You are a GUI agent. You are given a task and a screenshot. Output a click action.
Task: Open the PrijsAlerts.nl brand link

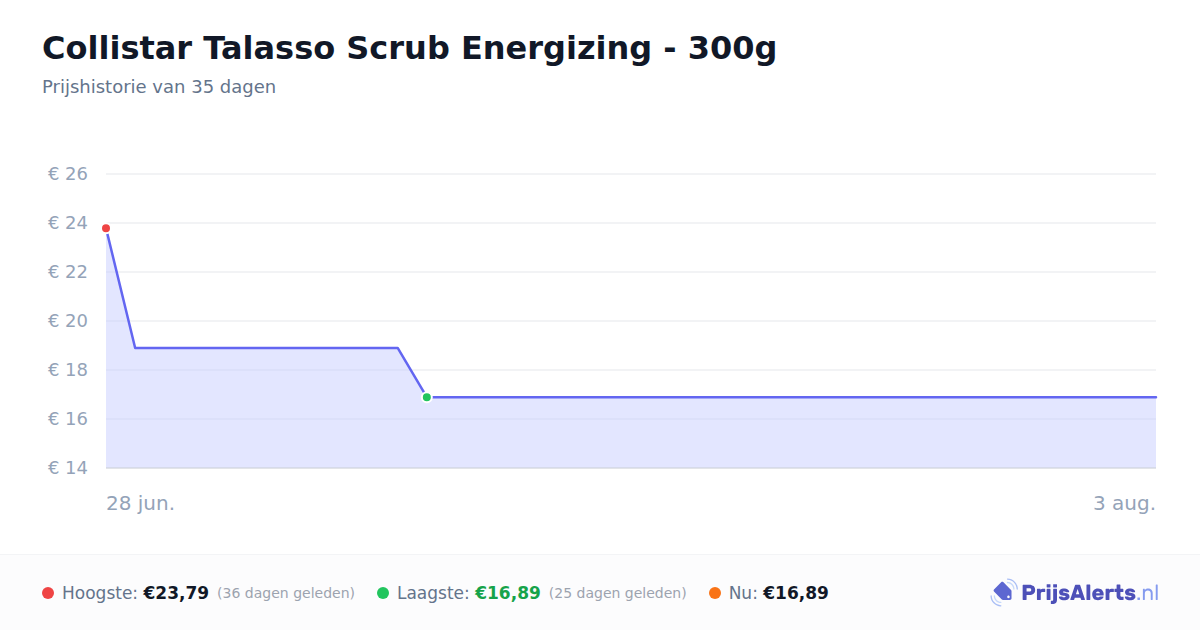pyautogui.click(x=1075, y=593)
